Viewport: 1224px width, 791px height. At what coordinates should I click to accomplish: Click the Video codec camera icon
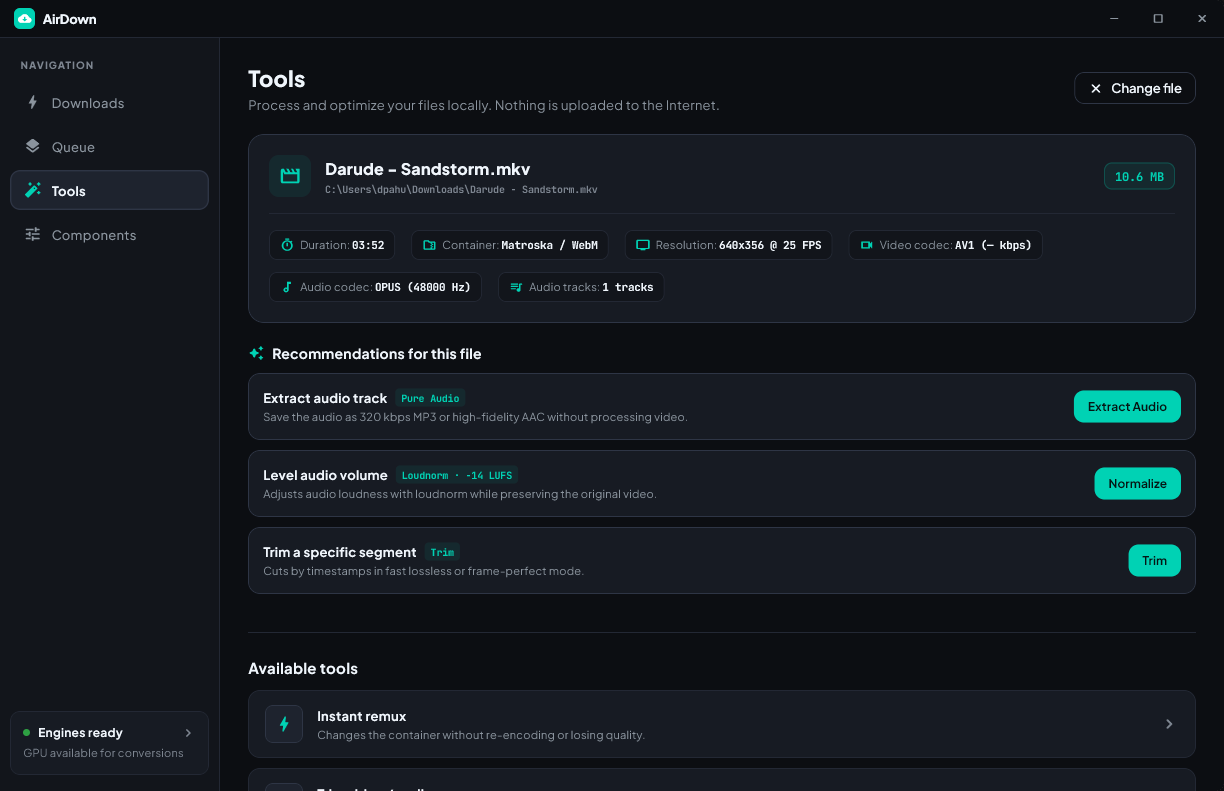coord(867,245)
